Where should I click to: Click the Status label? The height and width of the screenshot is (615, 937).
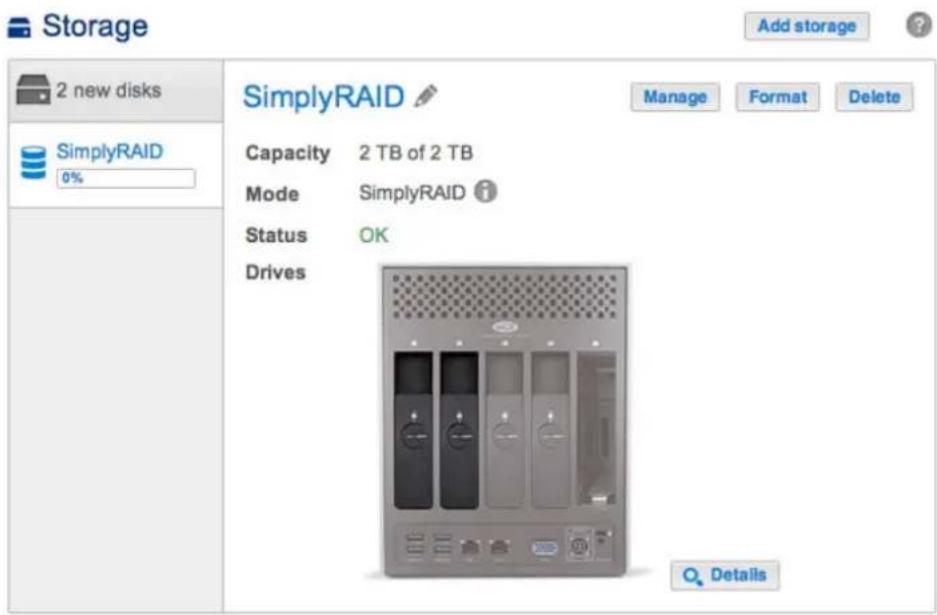tap(276, 235)
